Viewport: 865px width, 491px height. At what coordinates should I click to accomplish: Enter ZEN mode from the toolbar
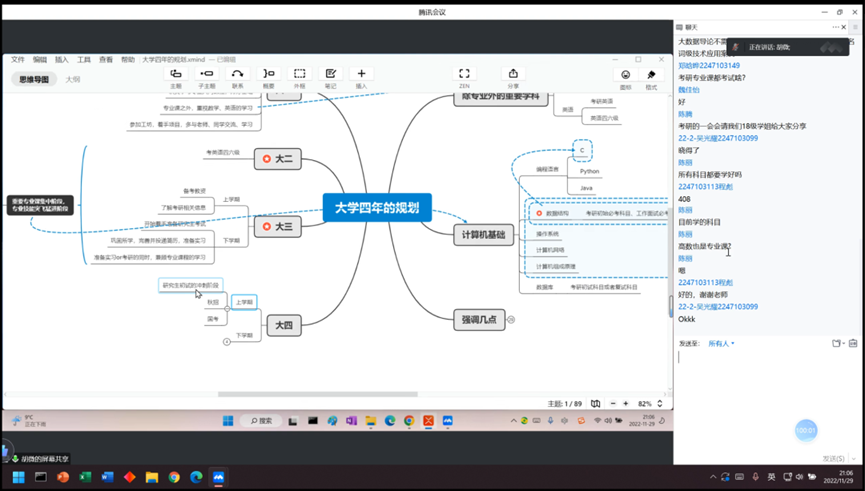pyautogui.click(x=464, y=75)
